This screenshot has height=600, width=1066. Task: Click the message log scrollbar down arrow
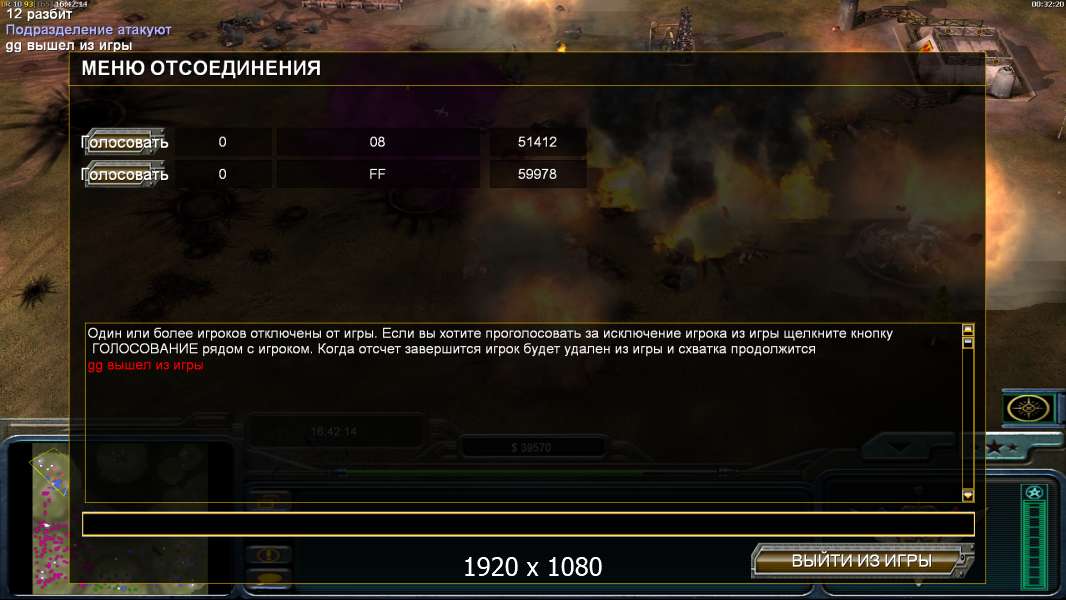(x=968, y=495)
